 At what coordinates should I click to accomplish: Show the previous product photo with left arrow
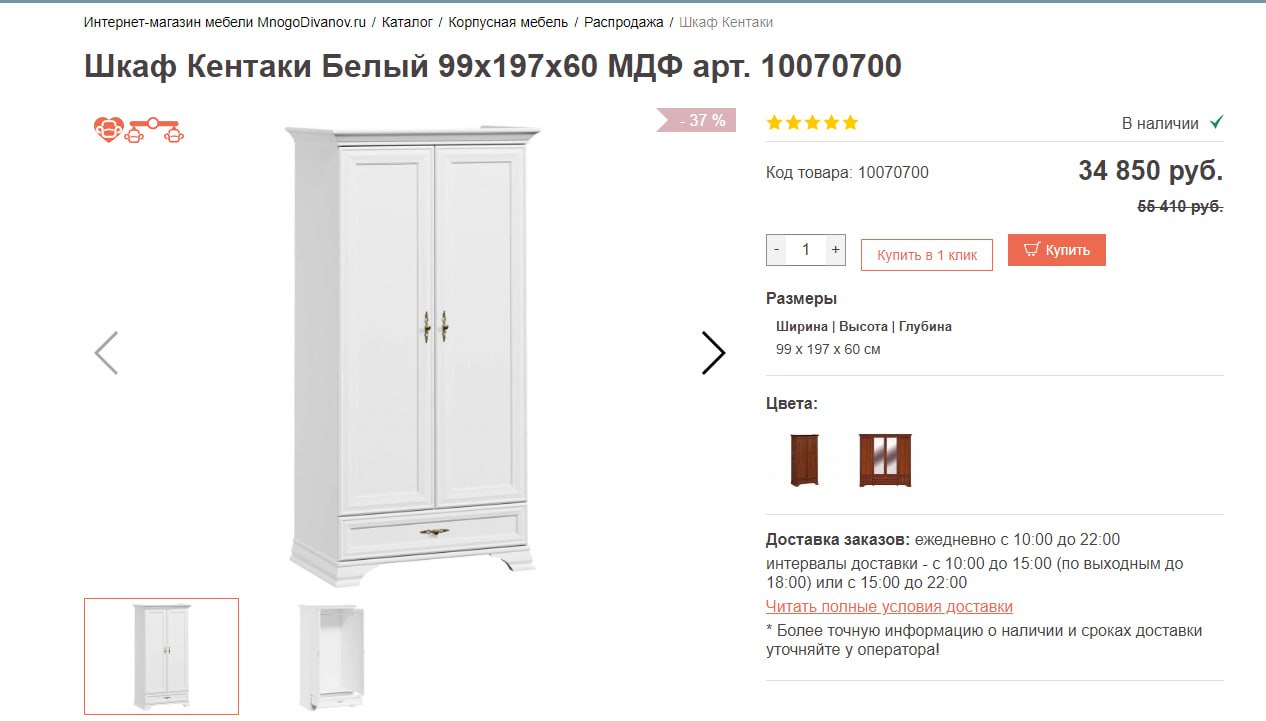(106, 353)
